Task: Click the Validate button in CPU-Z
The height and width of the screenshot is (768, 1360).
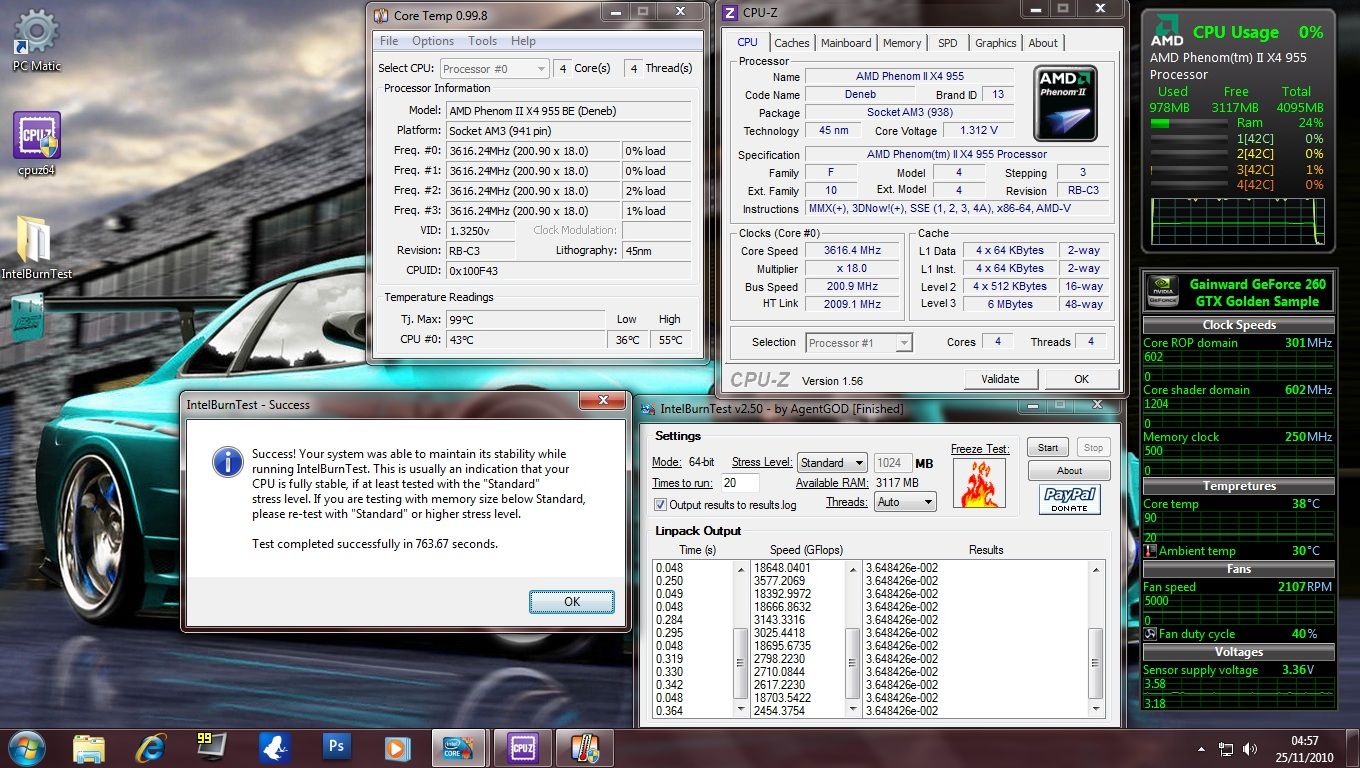Action: pyautogui.click(x=1000, y=379)
